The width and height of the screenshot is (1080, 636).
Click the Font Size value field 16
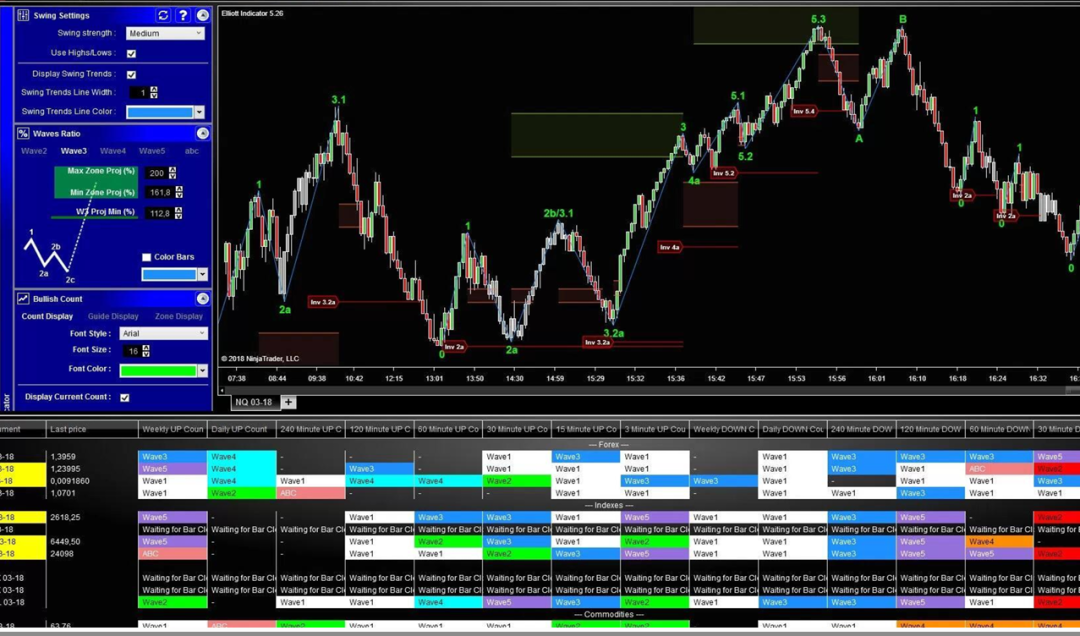(x=132, y=351)
